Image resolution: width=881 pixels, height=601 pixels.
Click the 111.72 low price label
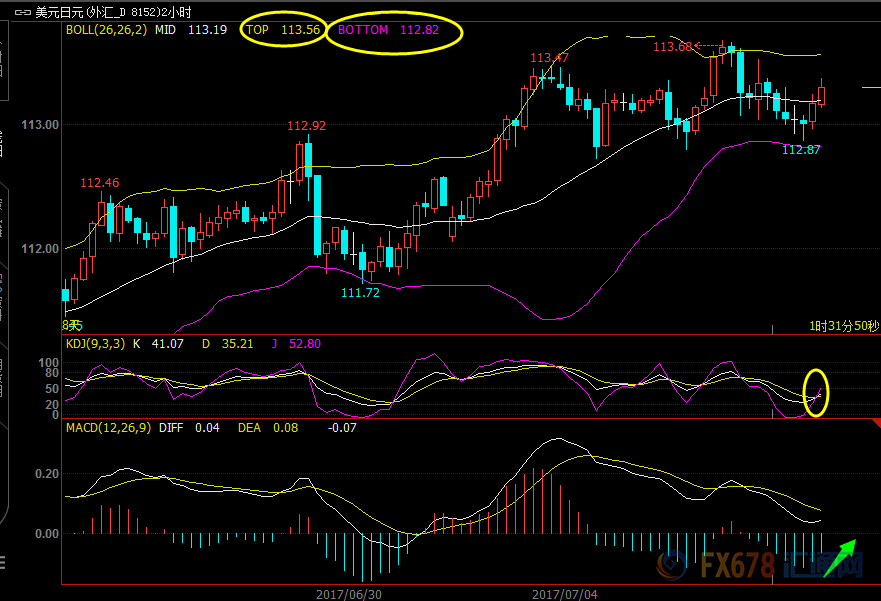(360, 292)
